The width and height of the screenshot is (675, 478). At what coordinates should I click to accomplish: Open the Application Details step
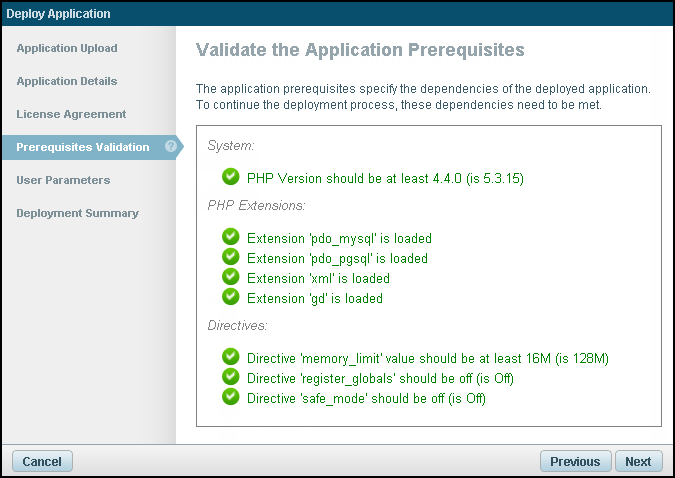tap(67, 81)
